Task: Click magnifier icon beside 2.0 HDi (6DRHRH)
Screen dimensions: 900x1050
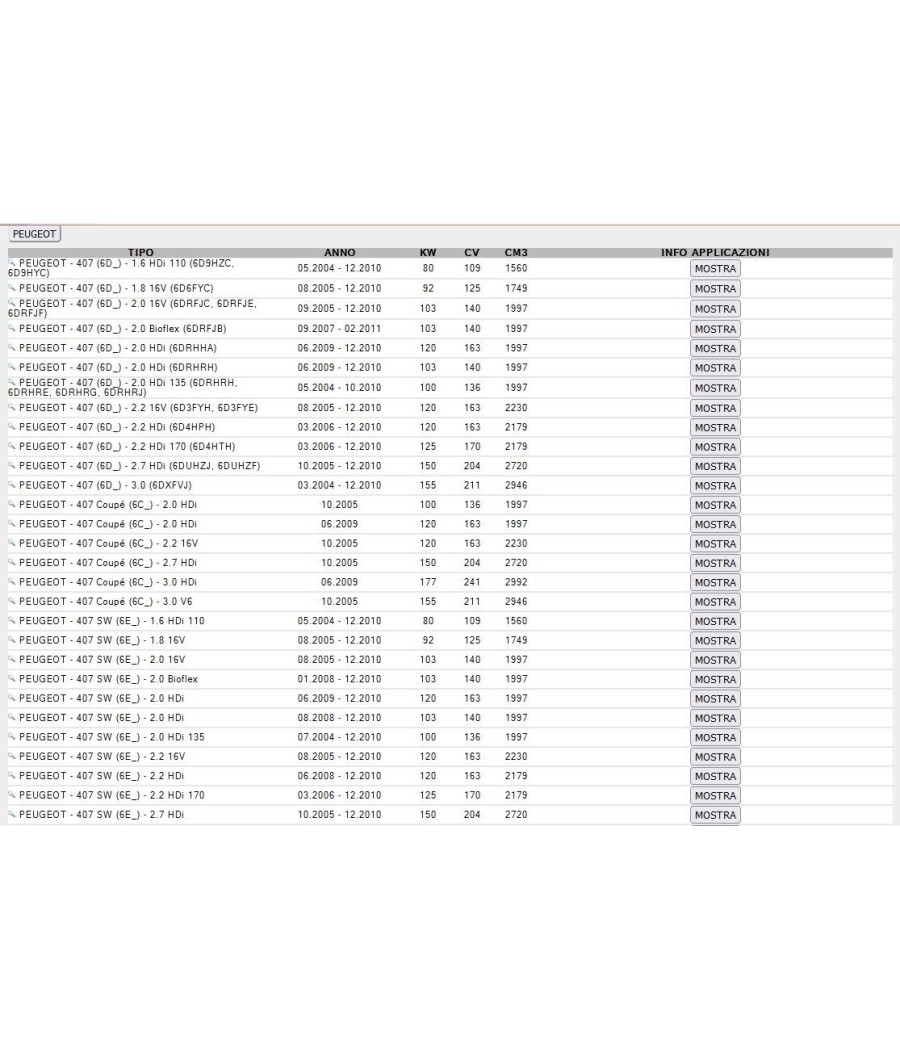Action: coord(12,366)
